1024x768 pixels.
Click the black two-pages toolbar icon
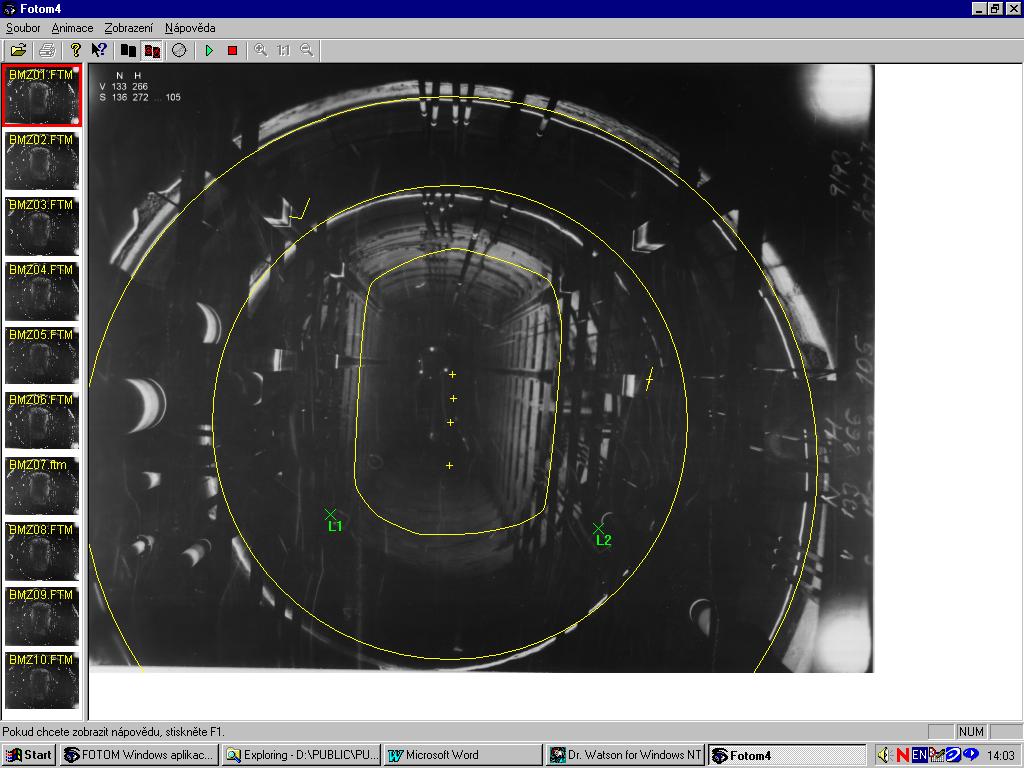[x=128, y=50]
